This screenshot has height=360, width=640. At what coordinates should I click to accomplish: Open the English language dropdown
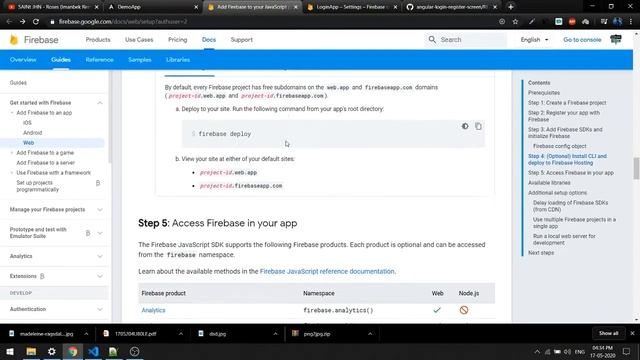coord(534,40)
